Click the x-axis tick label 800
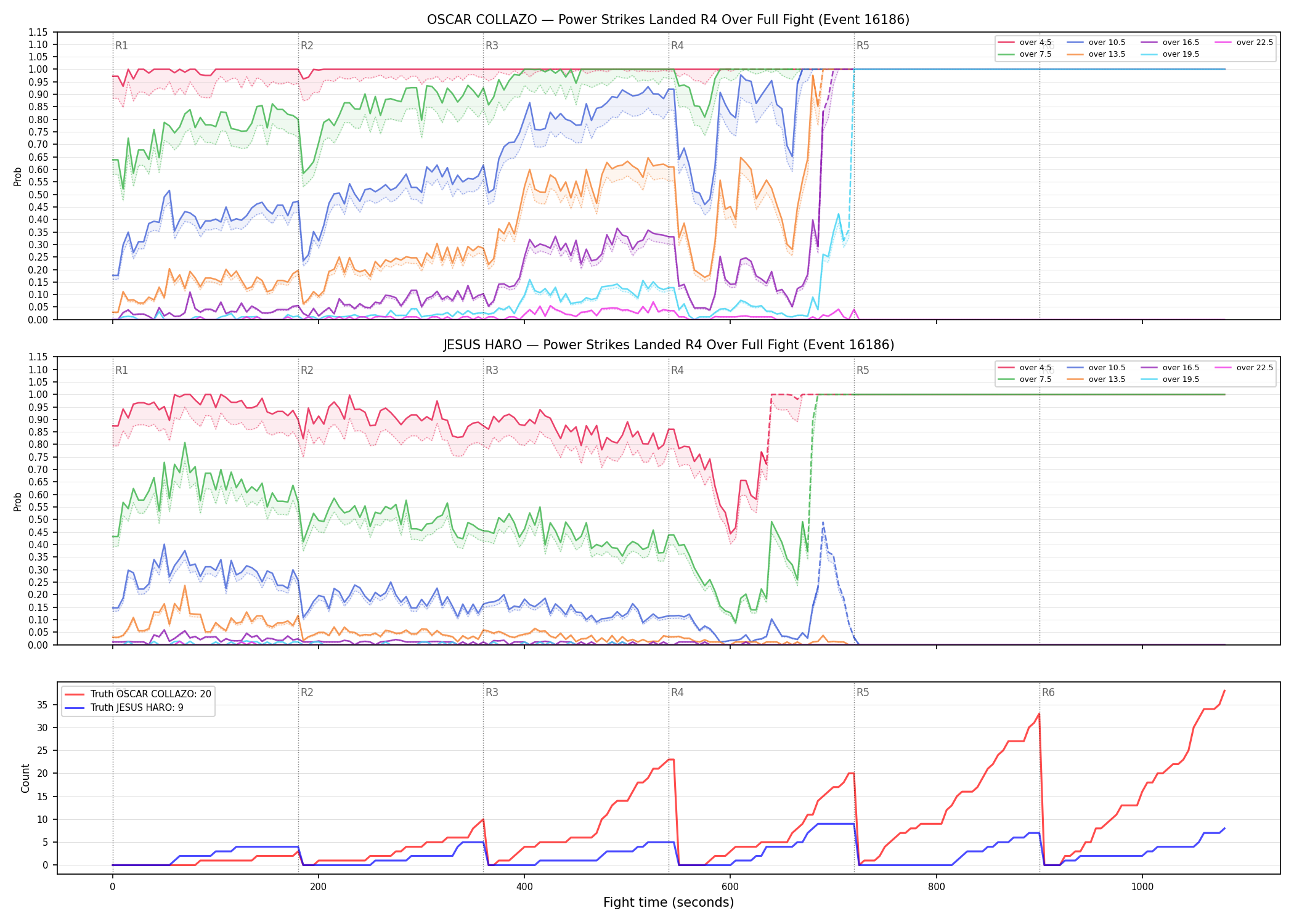1294x924 pixels. [936, 887]
